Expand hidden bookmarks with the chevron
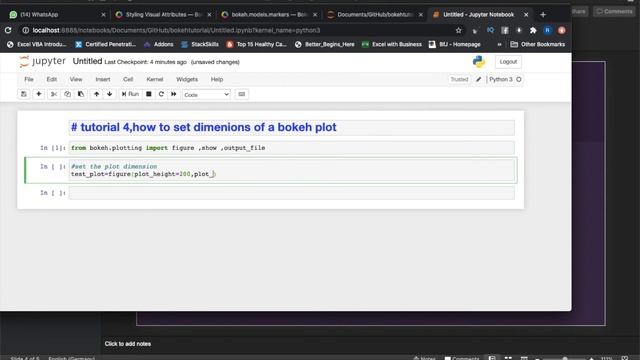The width and height of the screenshot is (640, 360). click(x=499, y=44)
